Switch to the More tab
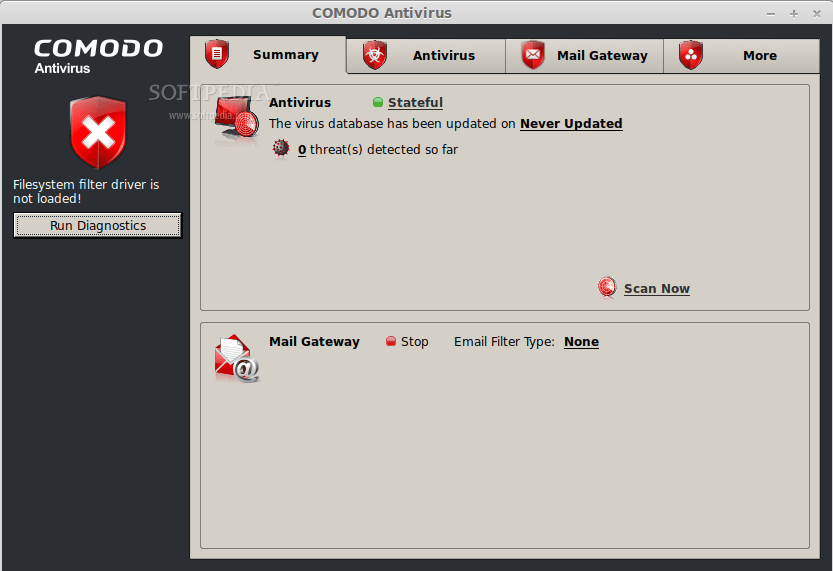 pos(741,55)
